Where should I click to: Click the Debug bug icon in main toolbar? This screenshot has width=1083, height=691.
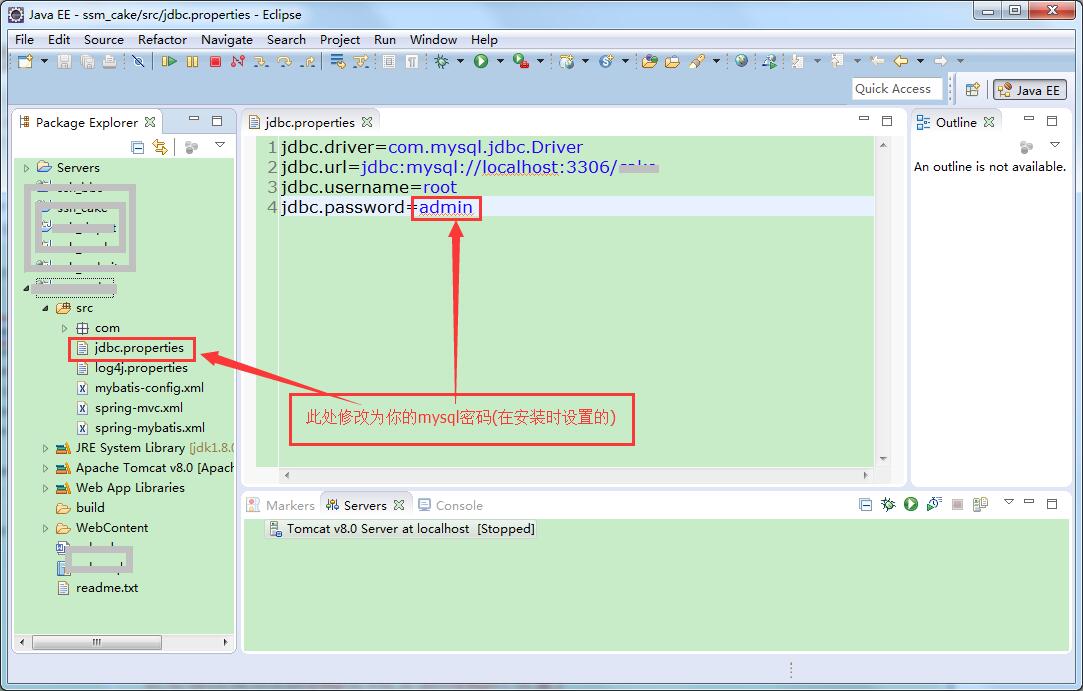(441, 61)
